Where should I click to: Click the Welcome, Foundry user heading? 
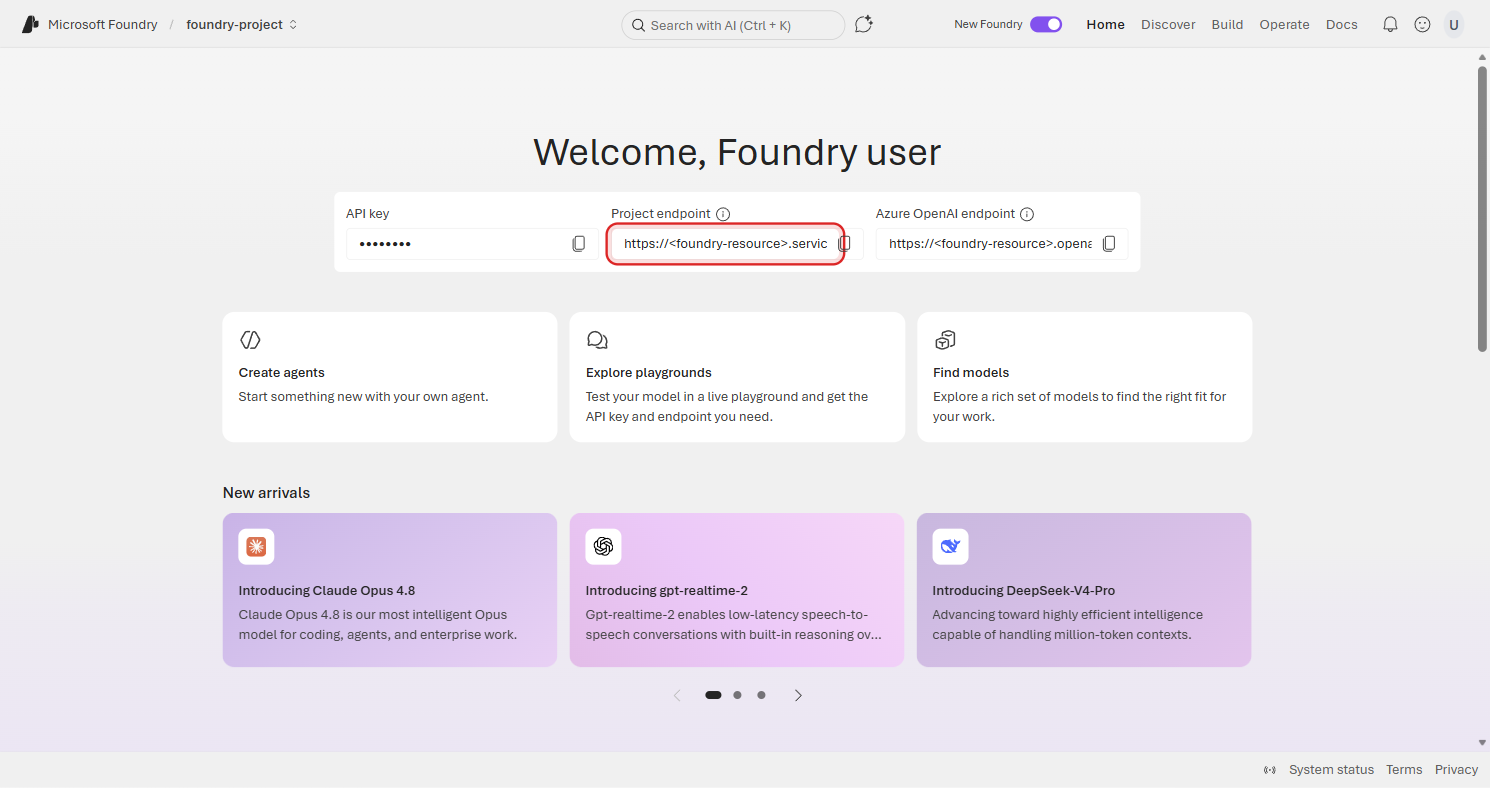click(x=737, y=152)
